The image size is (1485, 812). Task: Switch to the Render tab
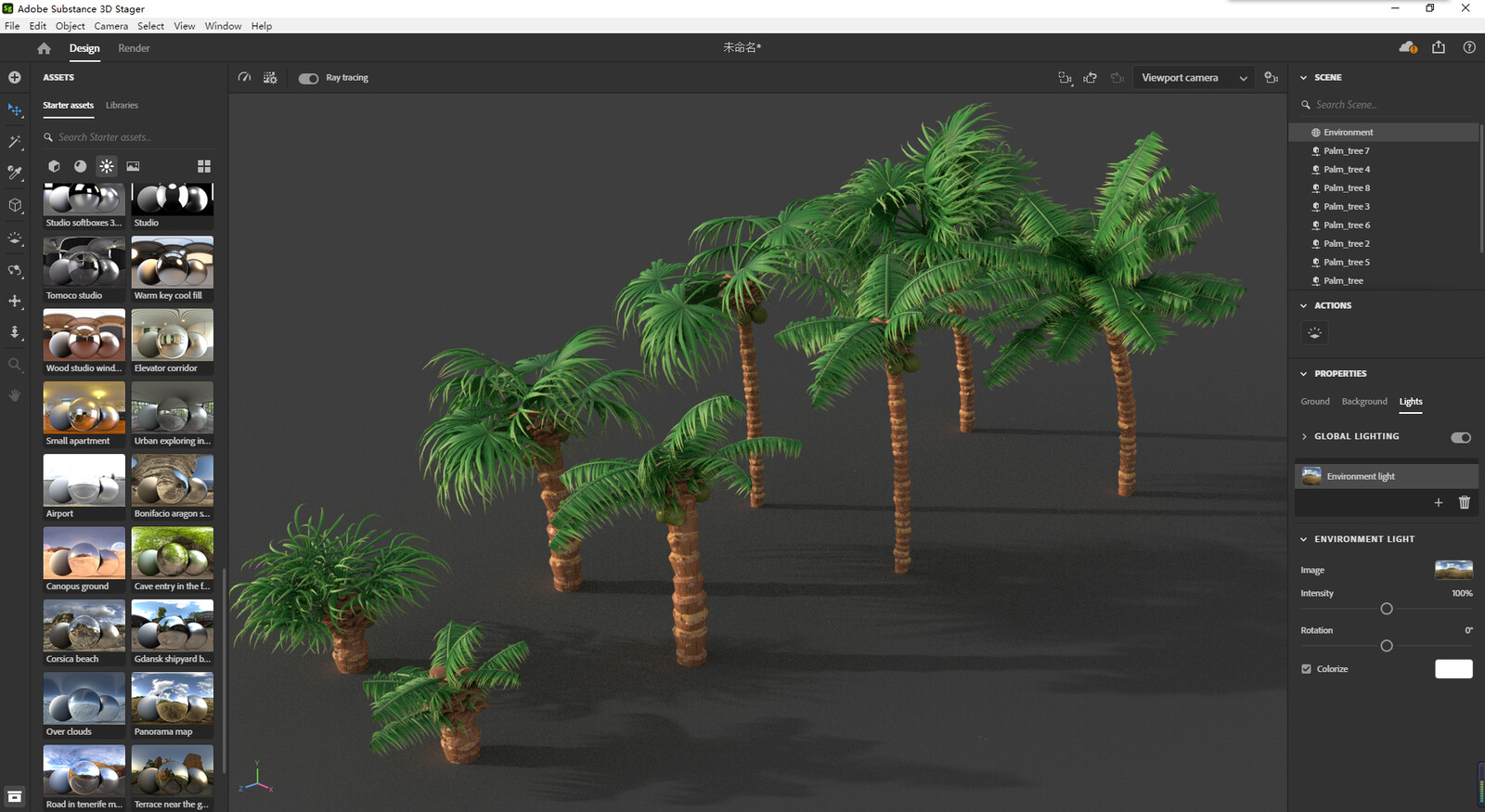(134, 48)
